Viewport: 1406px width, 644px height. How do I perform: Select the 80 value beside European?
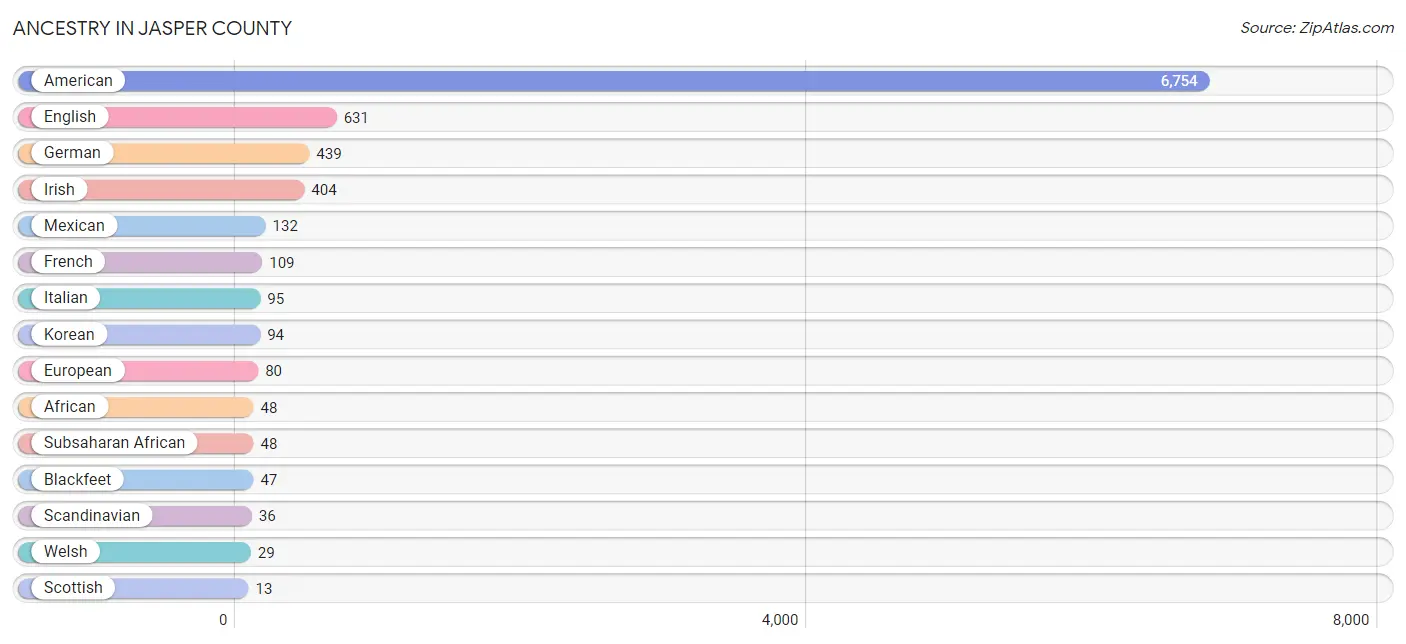coord(273,371)
